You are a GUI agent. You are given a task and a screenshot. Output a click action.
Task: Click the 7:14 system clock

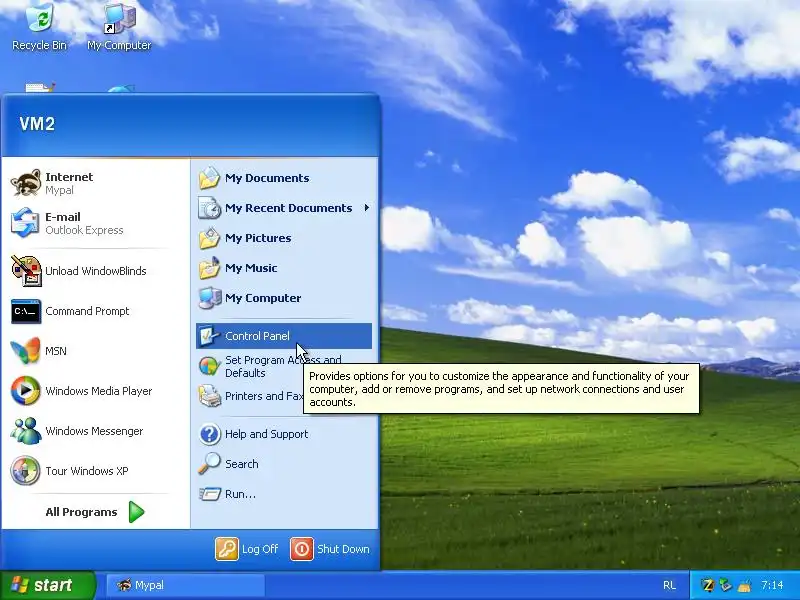772,585
